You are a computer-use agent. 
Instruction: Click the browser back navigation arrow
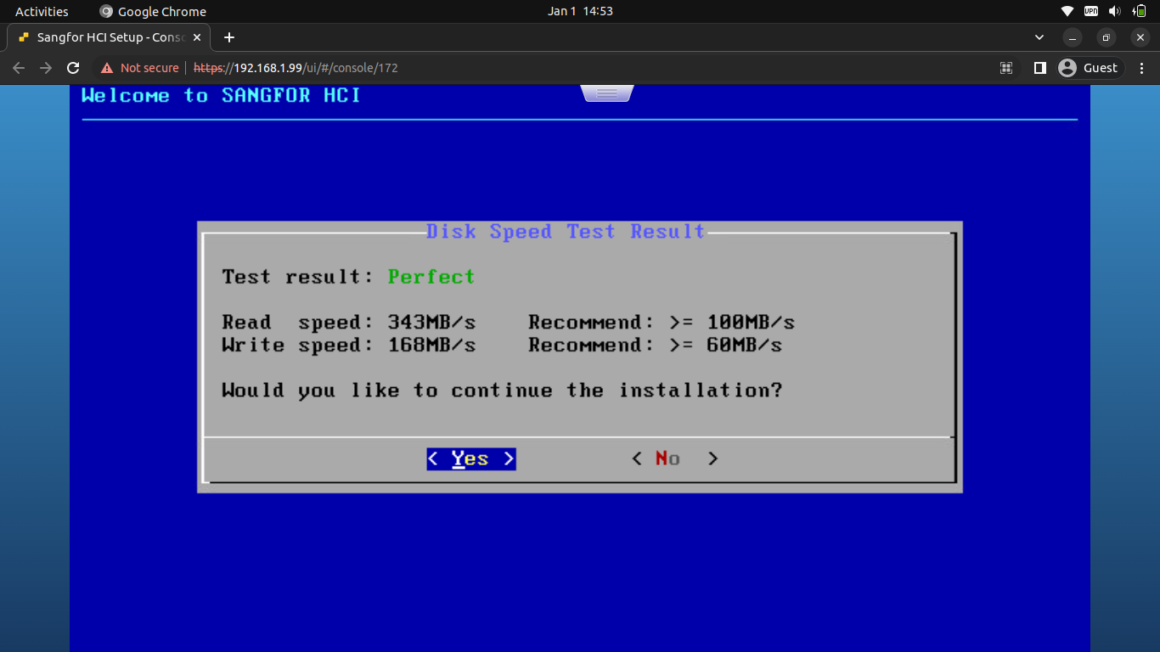pos(18,68)
